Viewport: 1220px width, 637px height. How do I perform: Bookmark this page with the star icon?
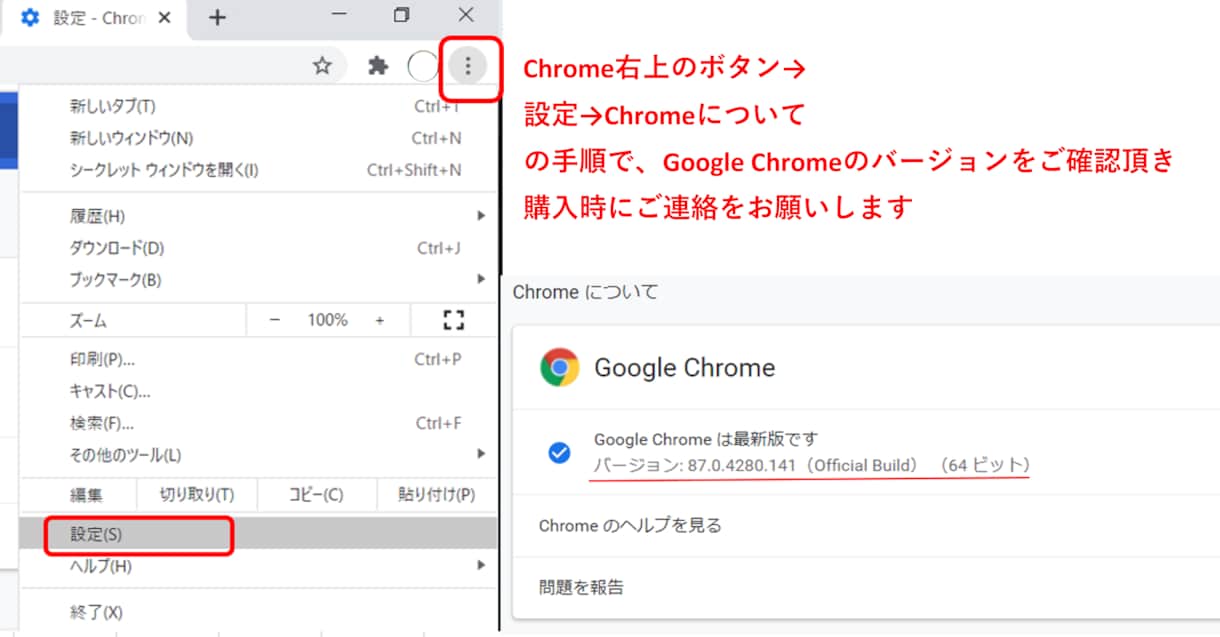[322, 66]
